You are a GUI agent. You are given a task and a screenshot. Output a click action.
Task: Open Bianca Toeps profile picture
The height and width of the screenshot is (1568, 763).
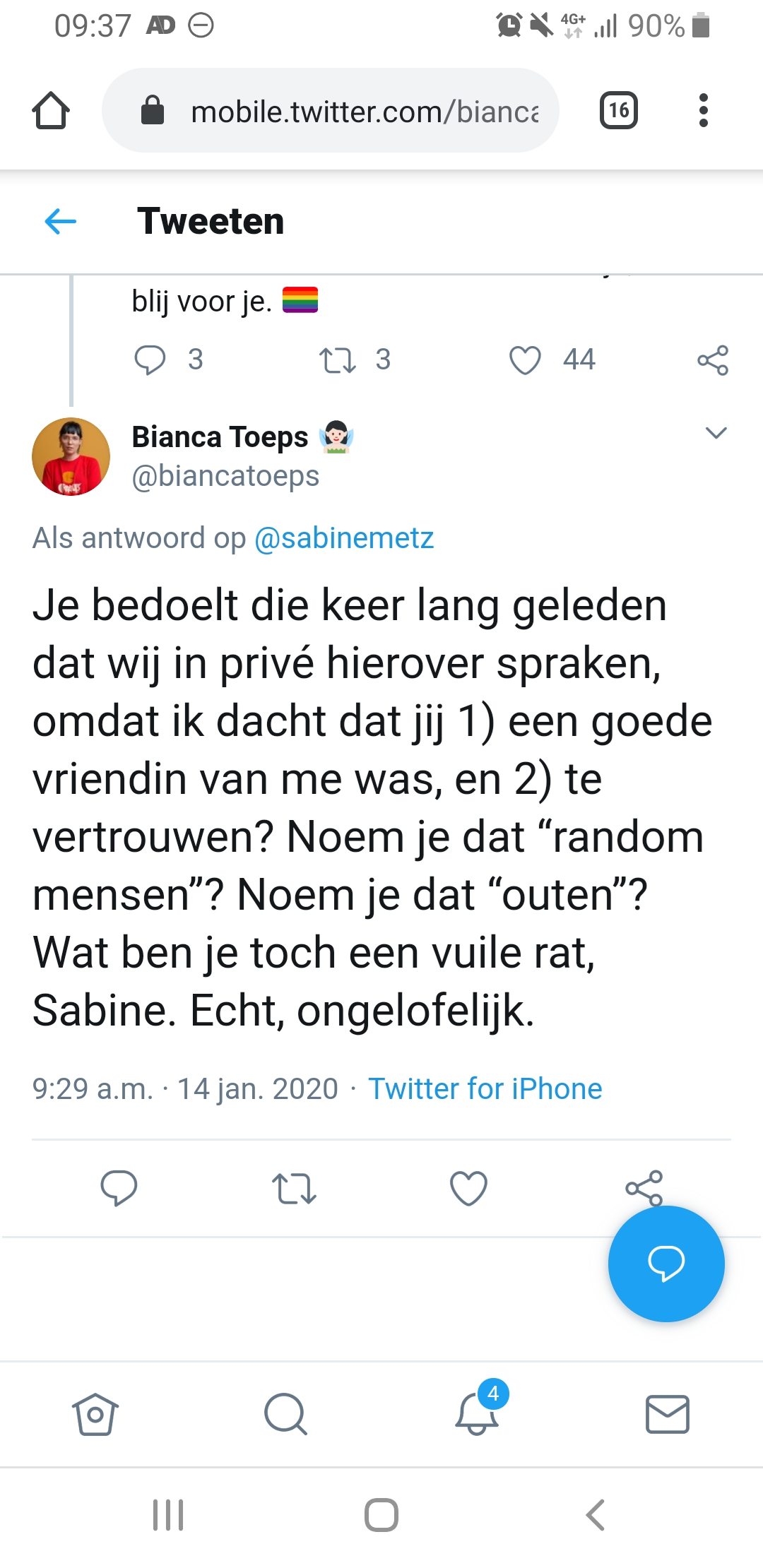71,456
